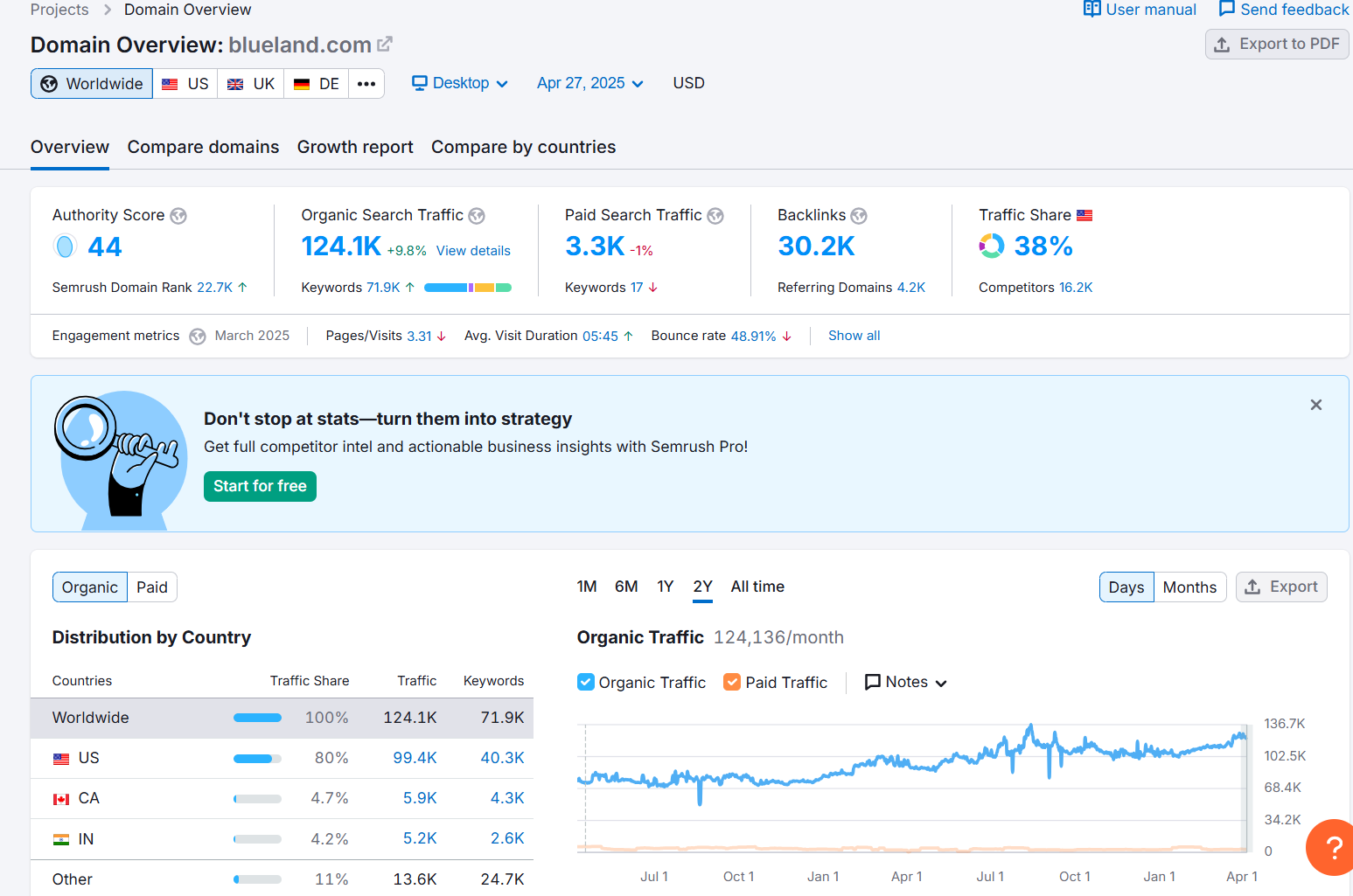
Task: Click the User manual book icon
Action: click(x=1091, y=10)
